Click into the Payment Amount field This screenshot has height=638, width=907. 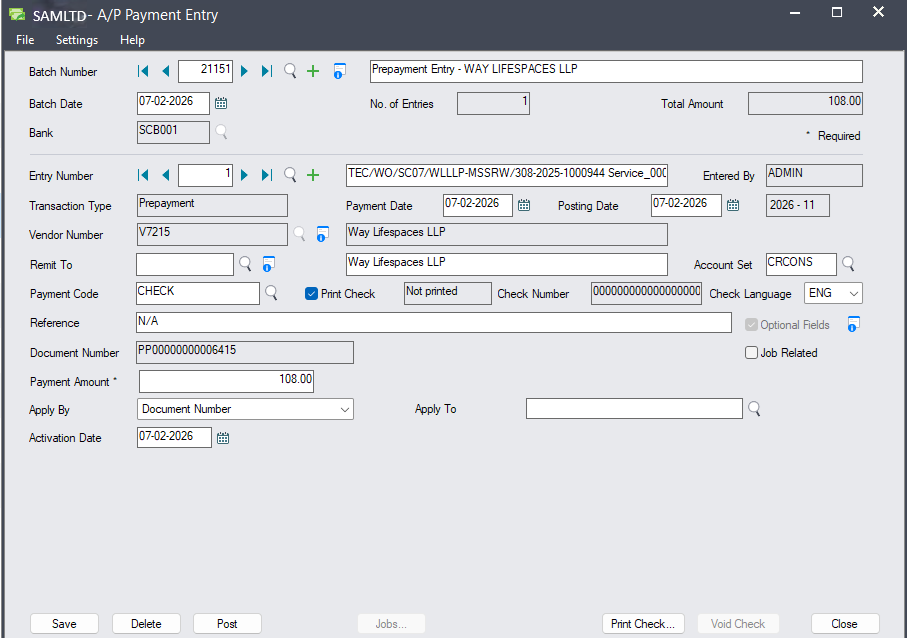(x=226, y=381)
